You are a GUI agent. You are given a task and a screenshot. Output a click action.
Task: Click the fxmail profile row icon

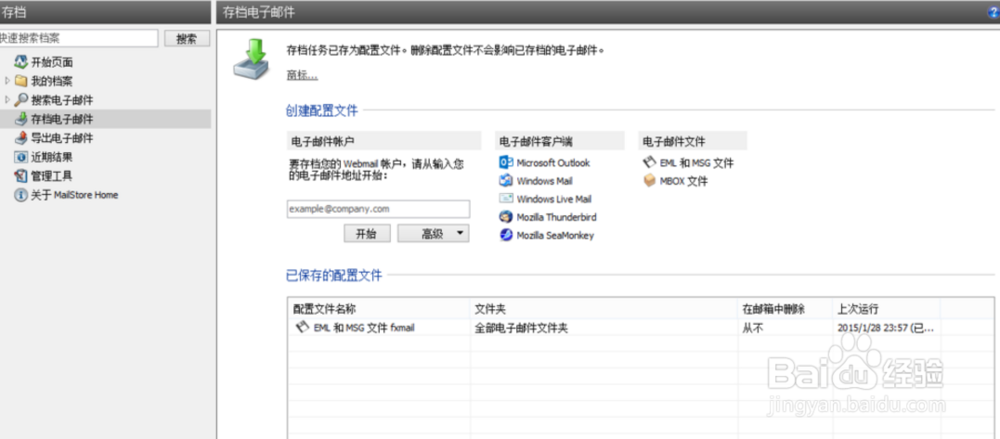pyautogui.click(x=302, y=327)
